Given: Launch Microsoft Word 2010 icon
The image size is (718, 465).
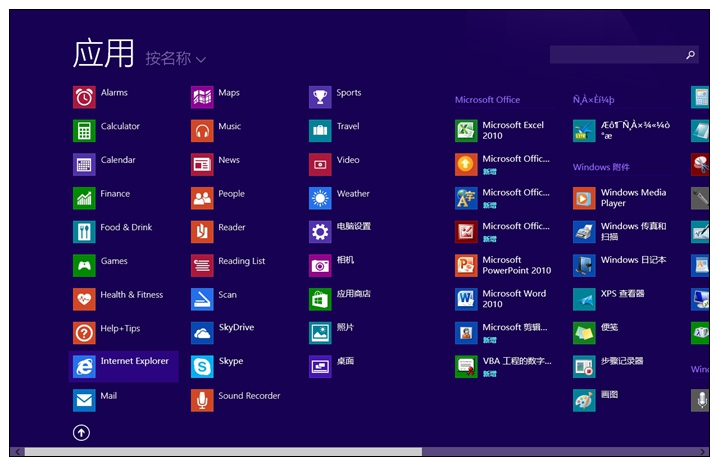Looking at the screenshot, I should click(466, 299).
